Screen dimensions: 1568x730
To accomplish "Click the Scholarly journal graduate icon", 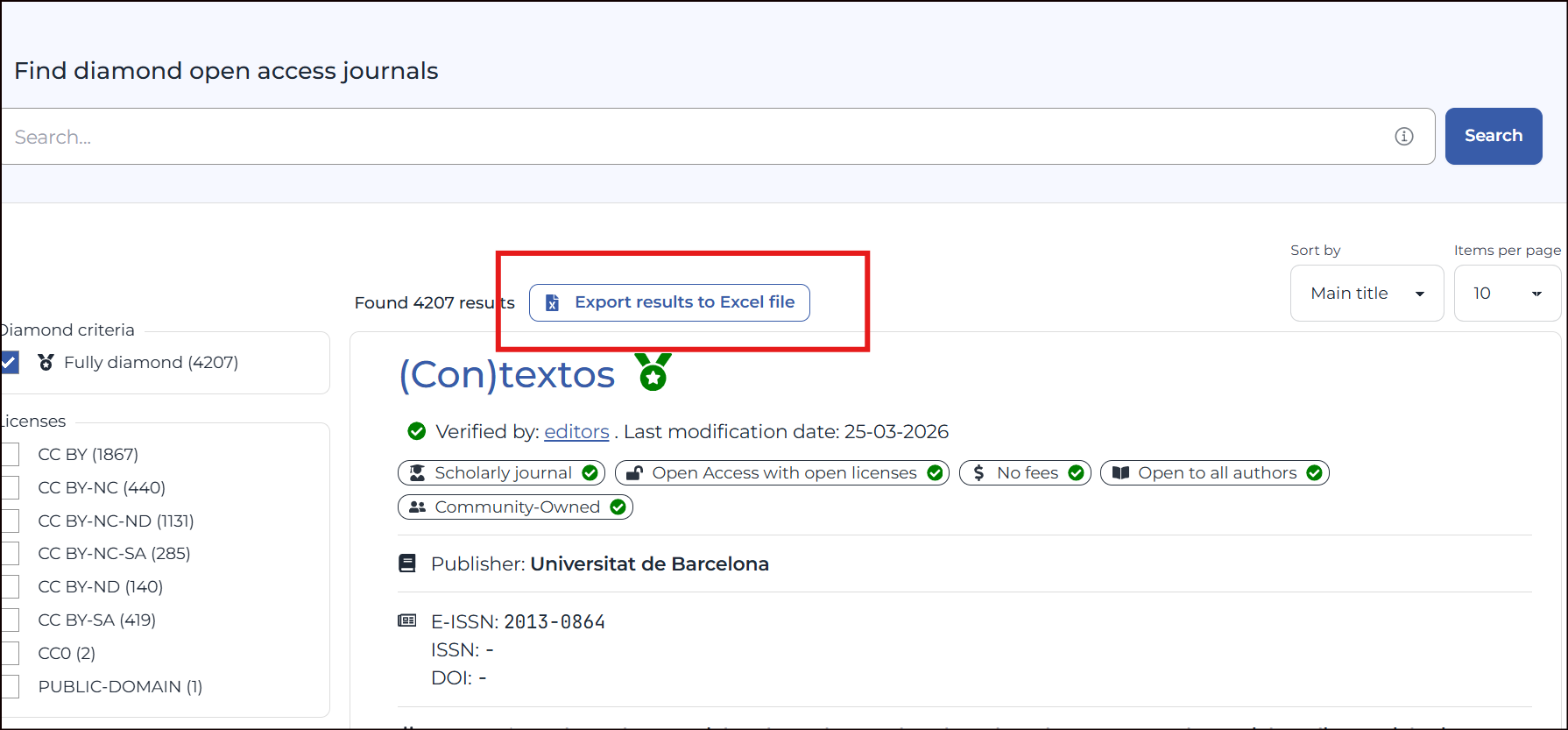I will click(x=417, y=473).
